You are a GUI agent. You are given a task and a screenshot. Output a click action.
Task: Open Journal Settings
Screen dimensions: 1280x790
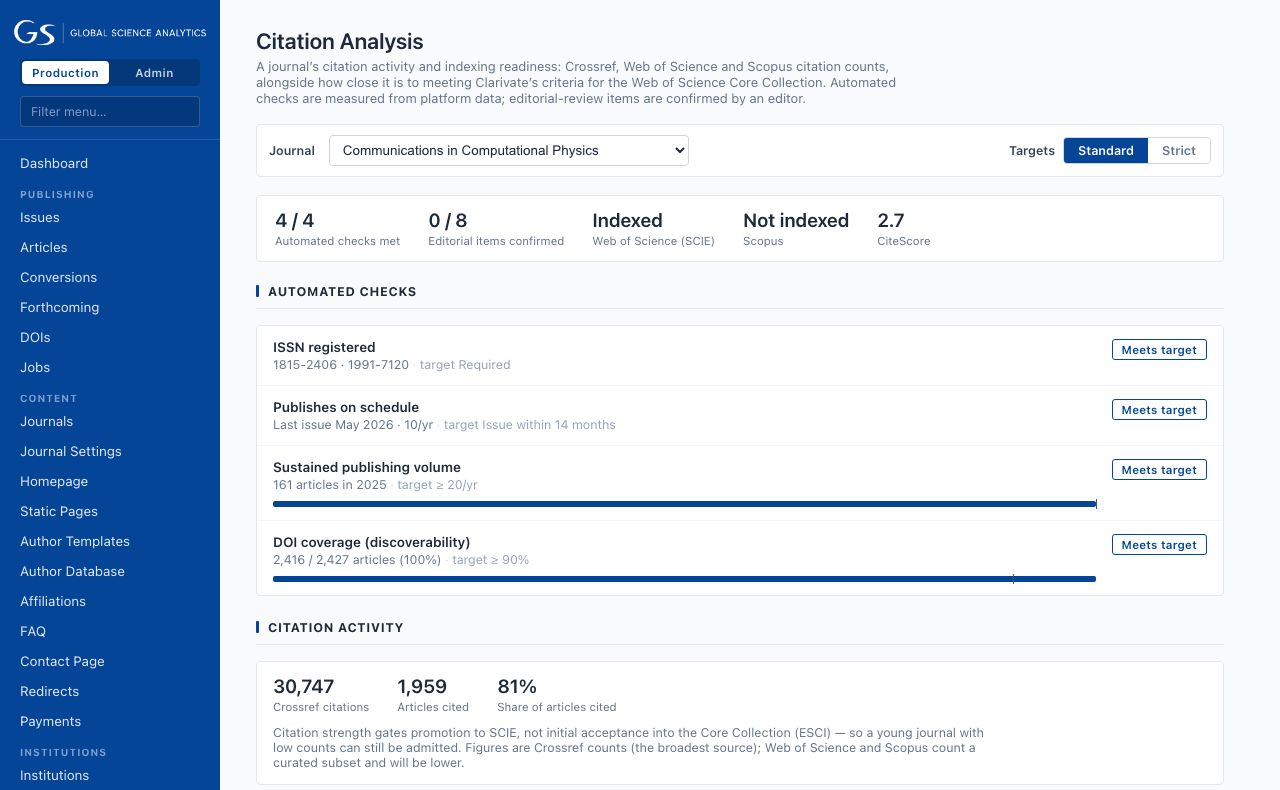[x=71, y=451]
